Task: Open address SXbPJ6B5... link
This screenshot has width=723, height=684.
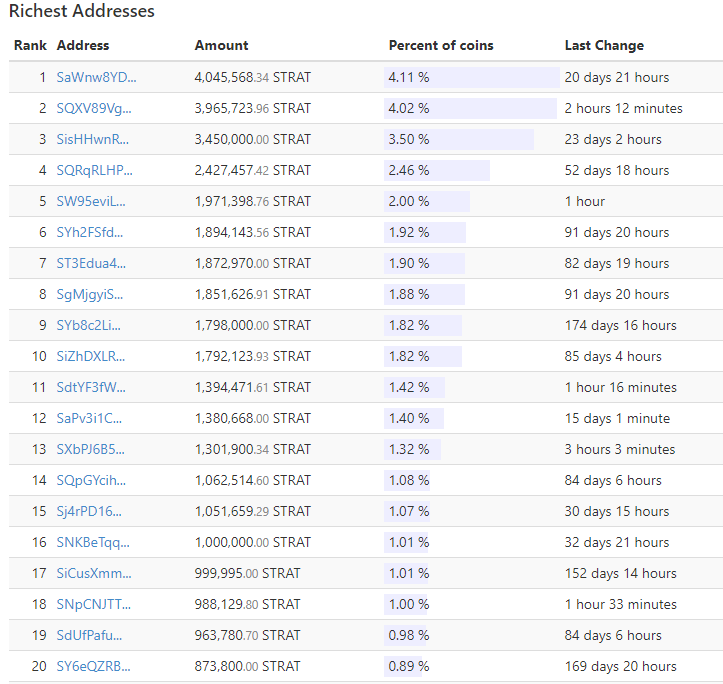Action: (90, 449)
